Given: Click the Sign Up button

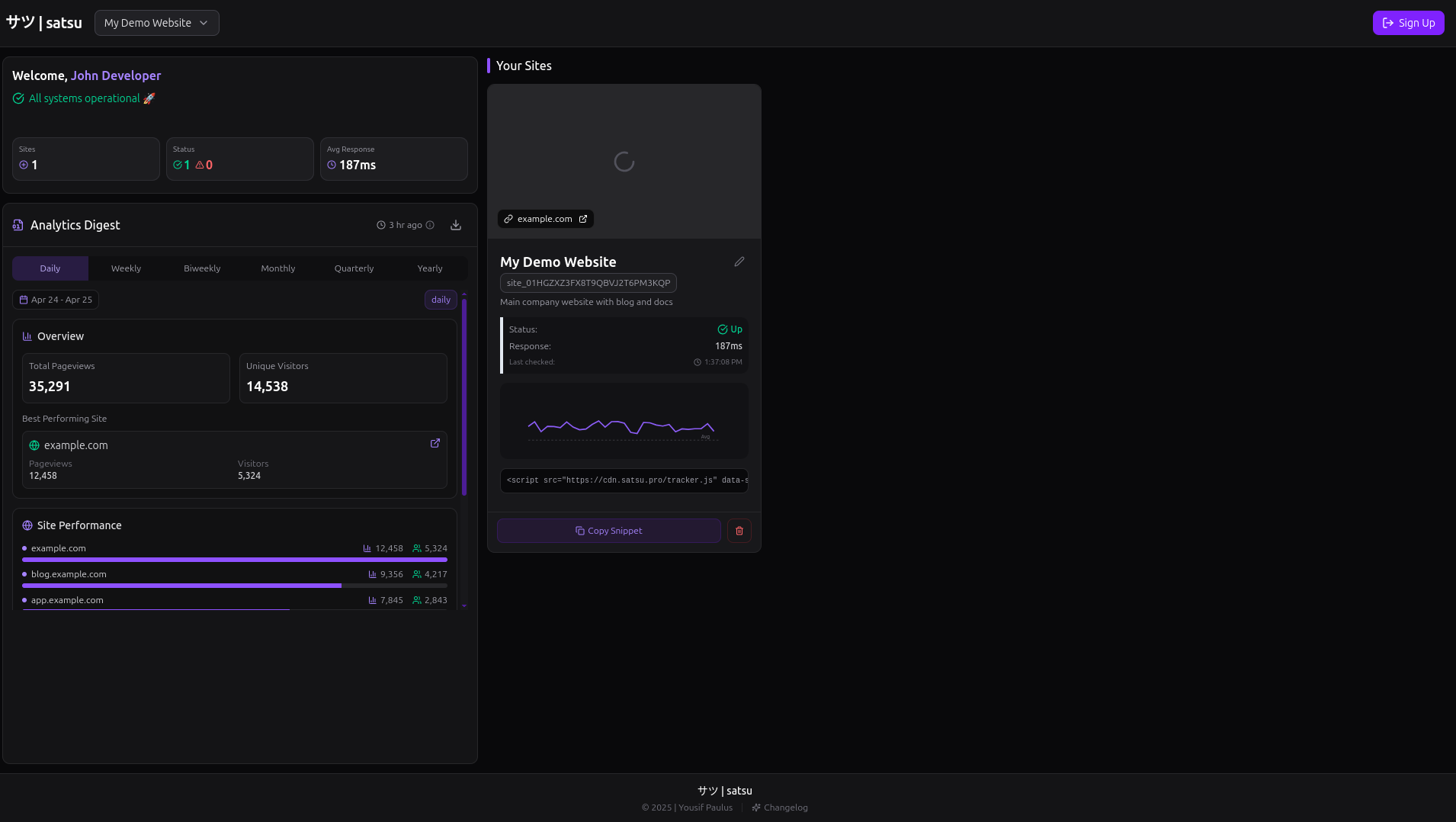Looking at the screenshot, I should (x=1408, y=23).
